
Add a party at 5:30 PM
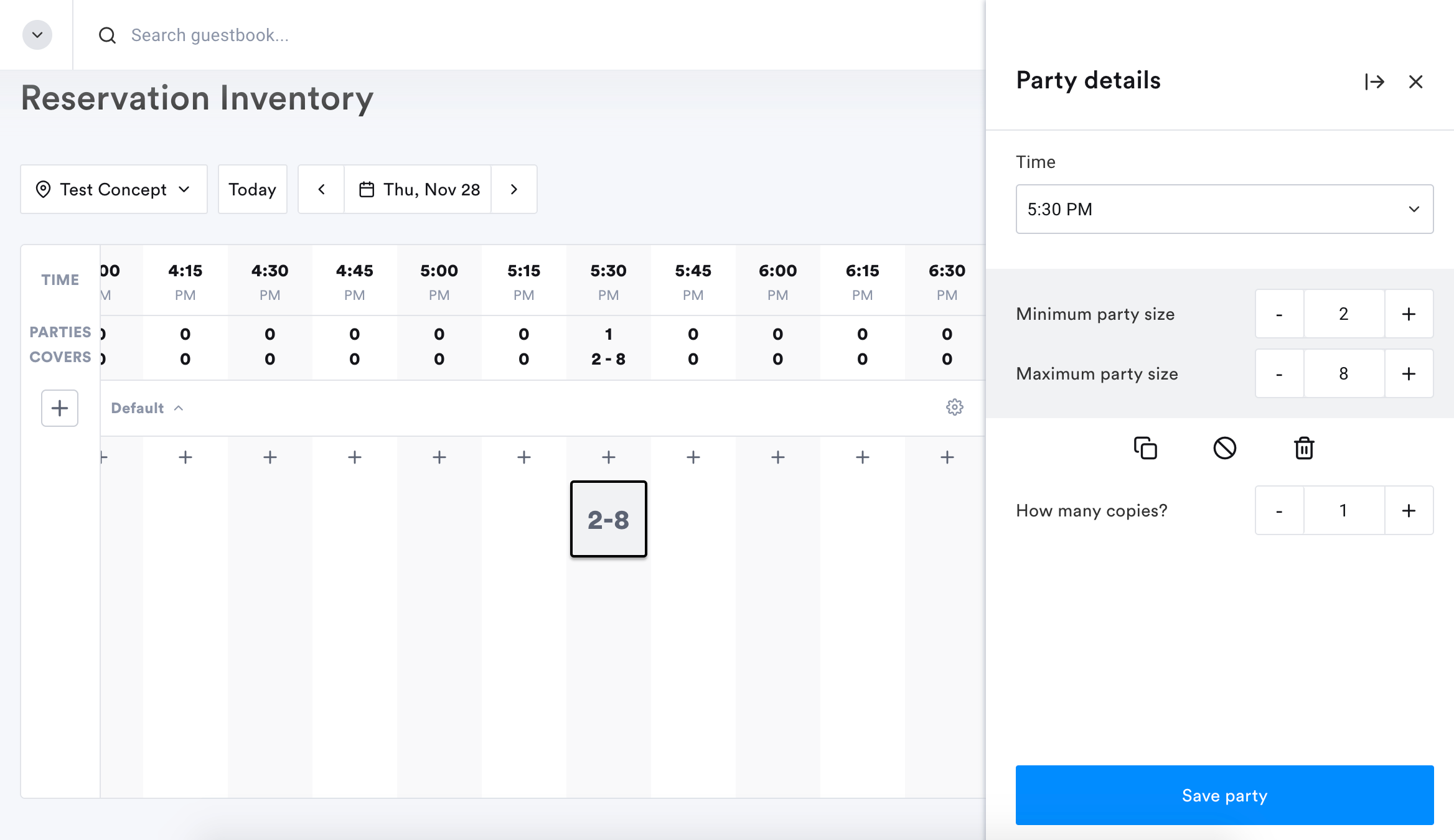tap(609, 457)
